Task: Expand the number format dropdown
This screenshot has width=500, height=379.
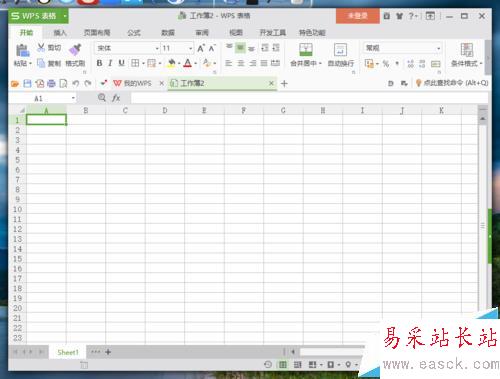Action: pos(438,48)
